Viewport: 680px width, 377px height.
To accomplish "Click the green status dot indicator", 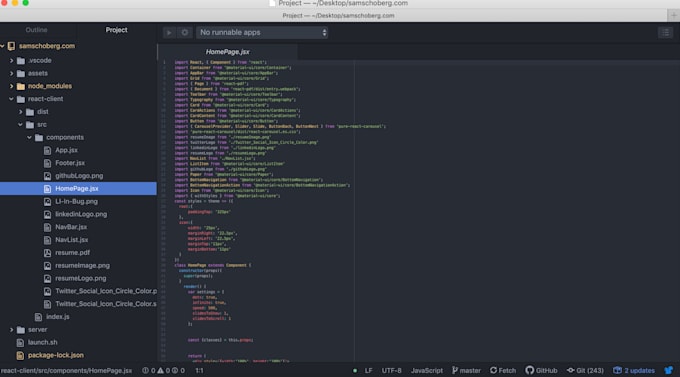I will tap(355, 370).
